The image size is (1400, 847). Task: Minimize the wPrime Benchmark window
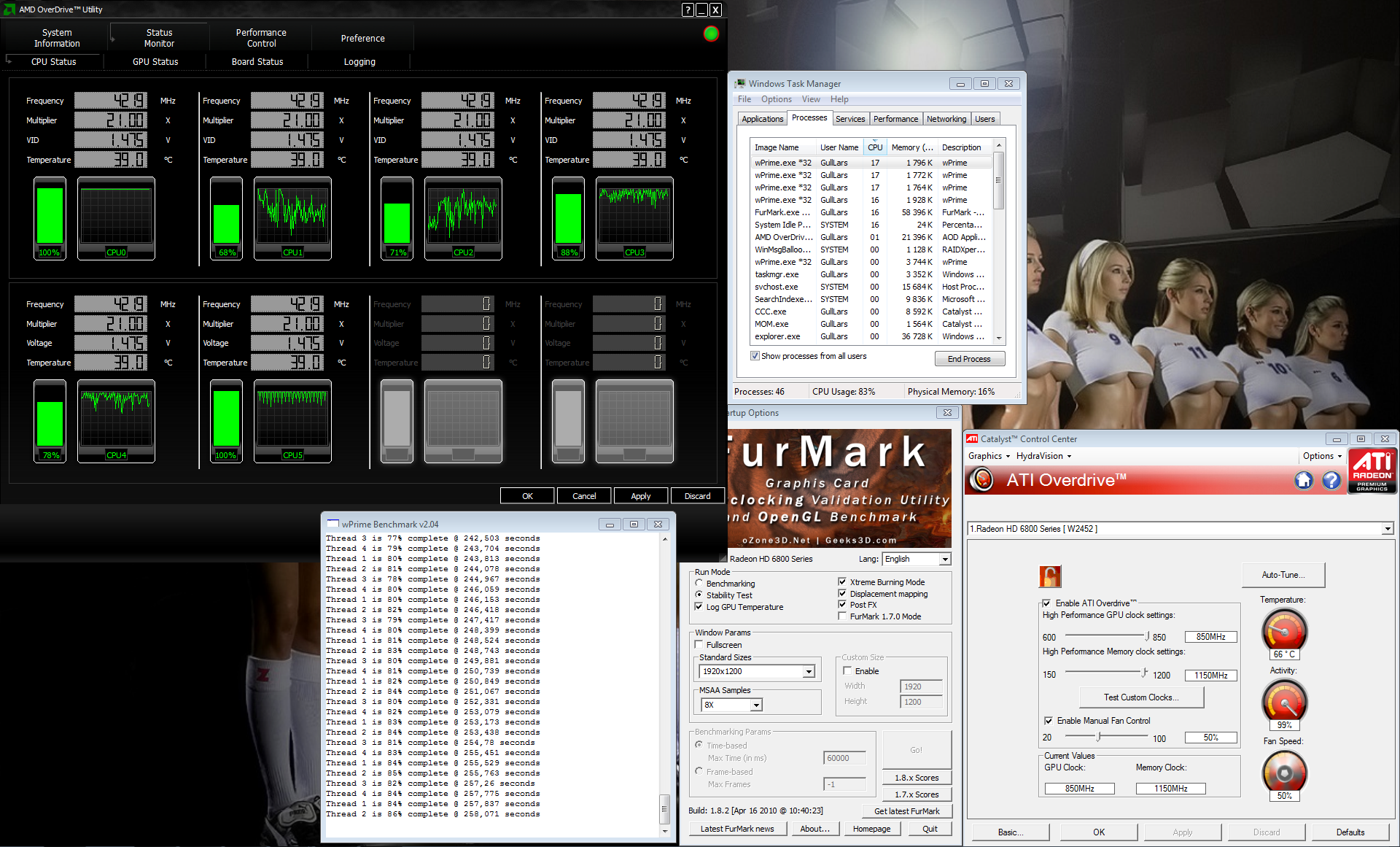610,524
